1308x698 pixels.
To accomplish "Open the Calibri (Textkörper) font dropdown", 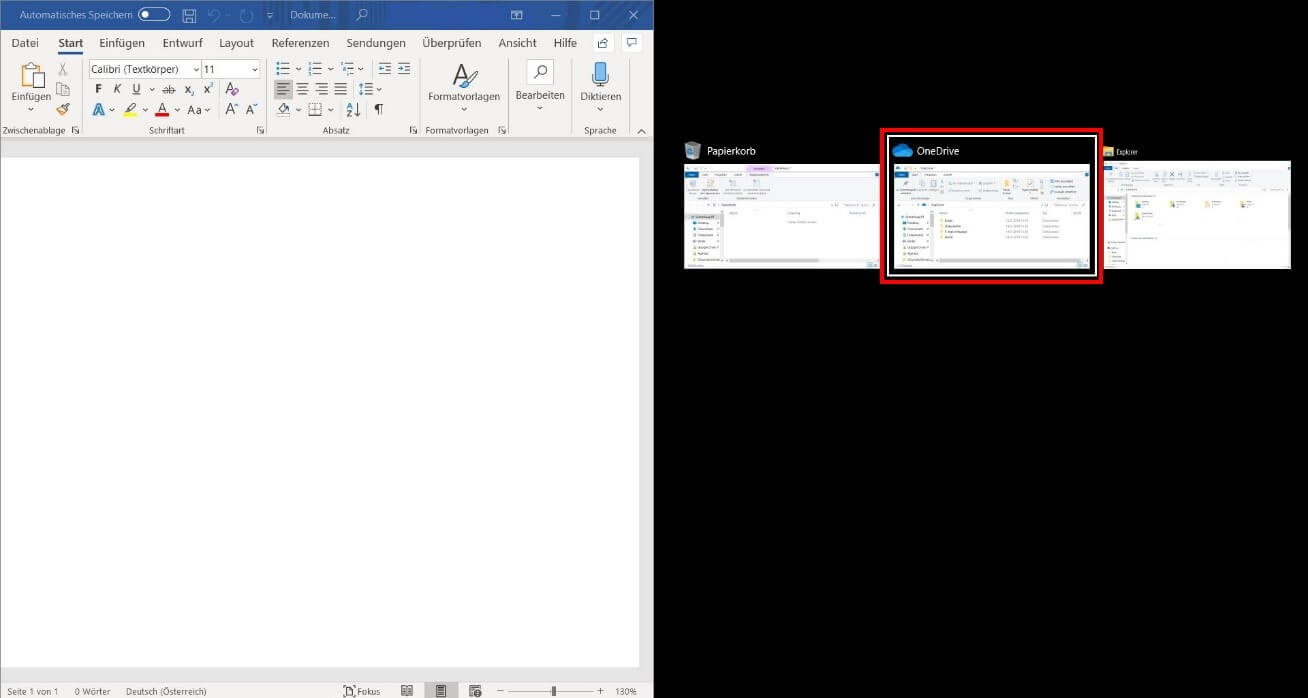I will 194,69.
